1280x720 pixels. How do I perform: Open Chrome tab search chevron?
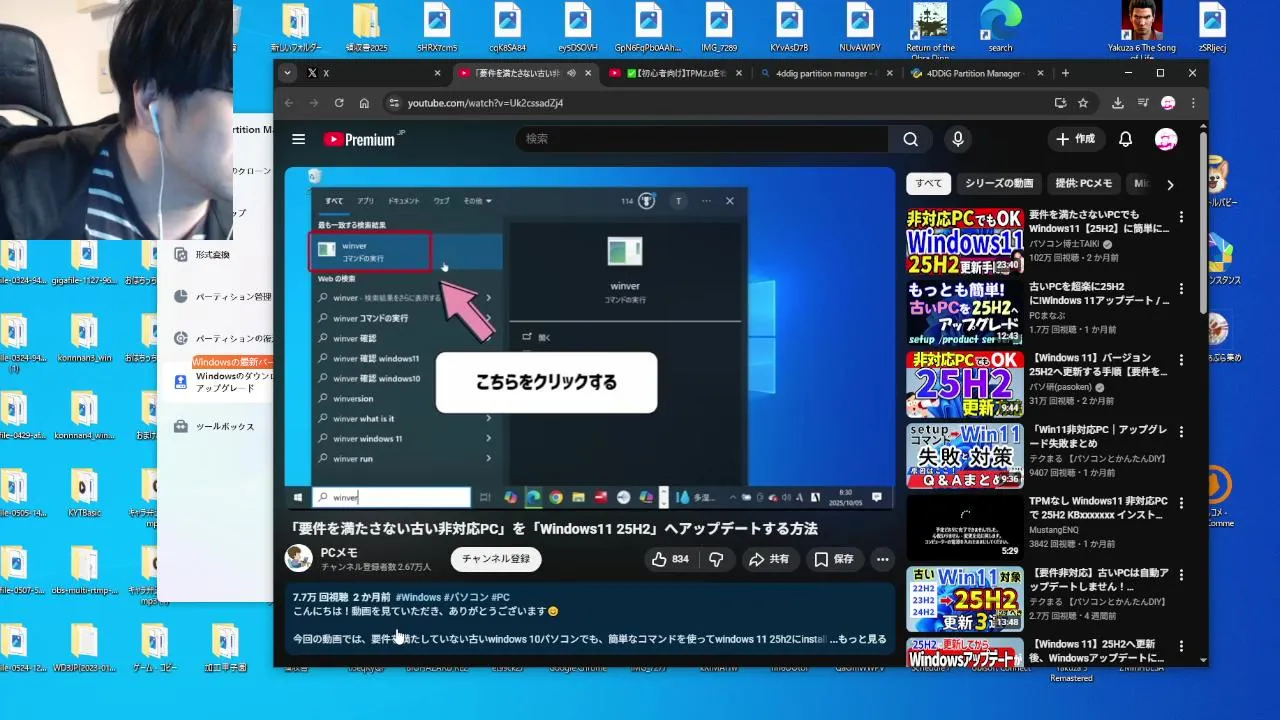click(287, 73)
